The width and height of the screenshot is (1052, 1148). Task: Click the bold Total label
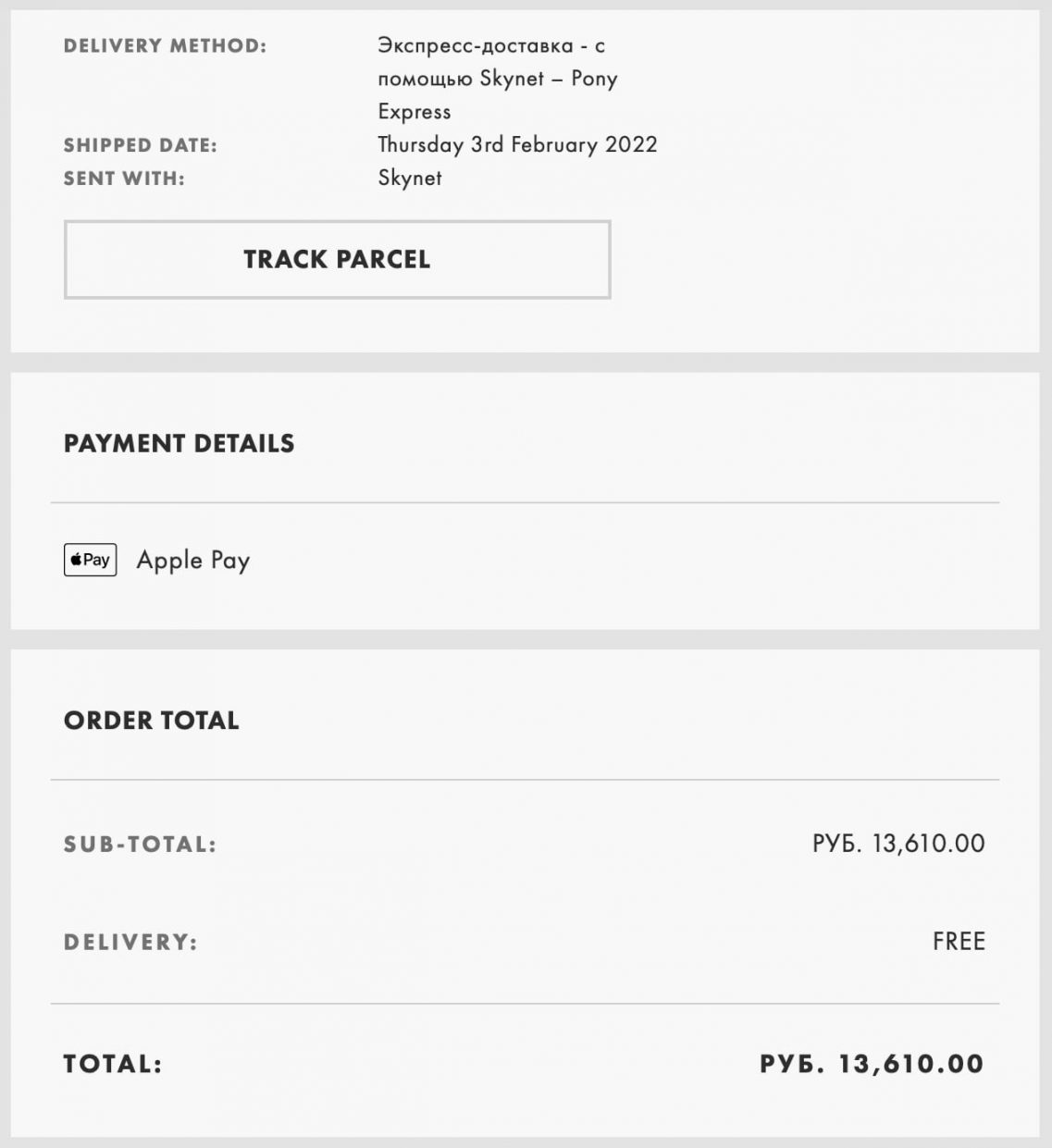tap(113, 1064)
